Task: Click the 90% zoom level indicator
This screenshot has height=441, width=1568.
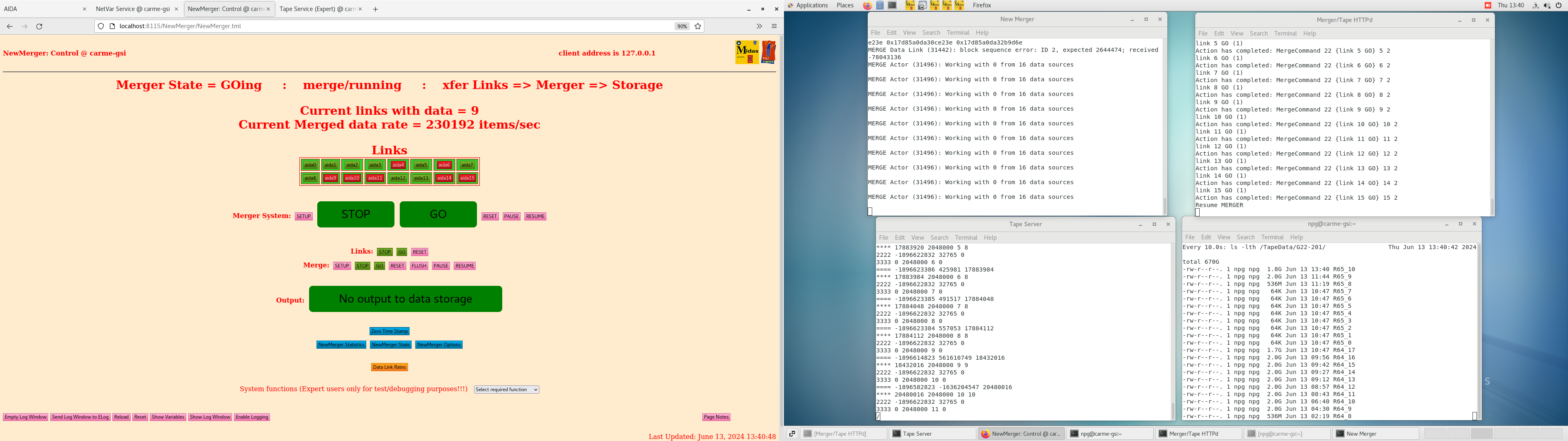Action: pos(682,26)
